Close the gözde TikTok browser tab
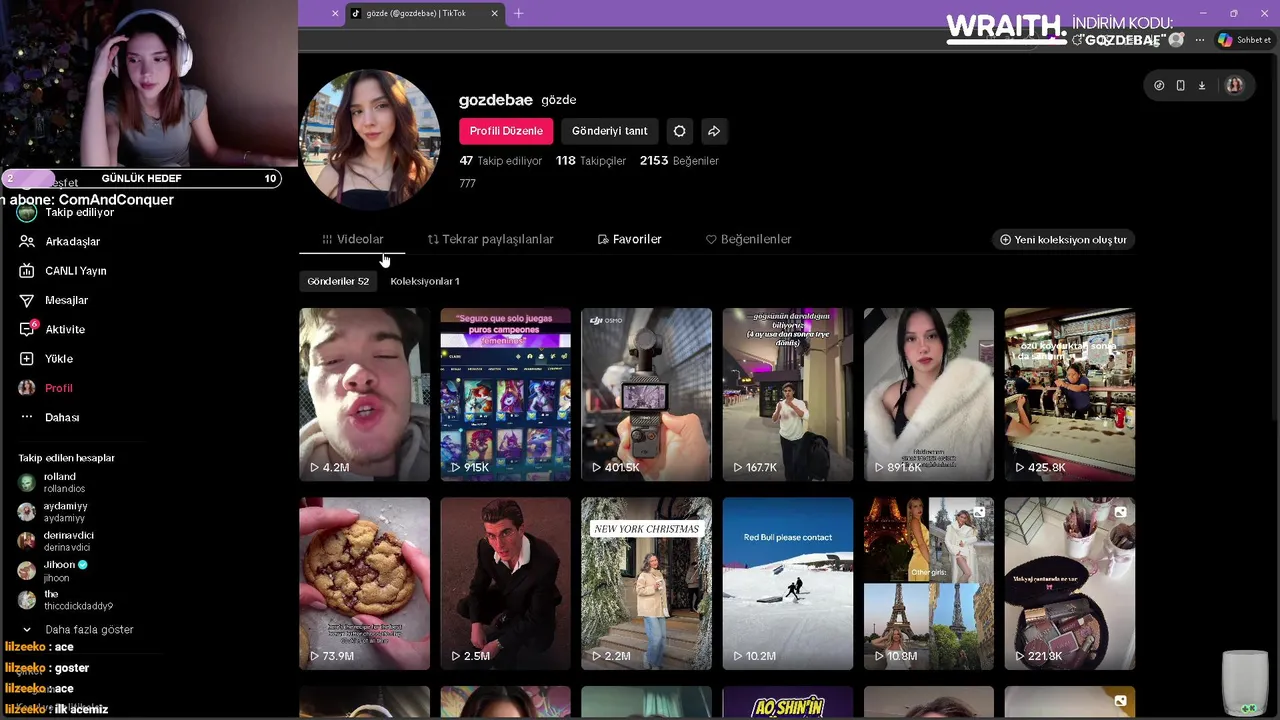 point(494,13)
